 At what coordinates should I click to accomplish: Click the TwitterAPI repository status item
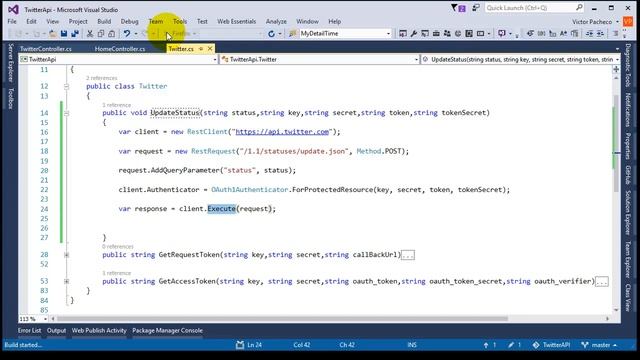[551, 345]
